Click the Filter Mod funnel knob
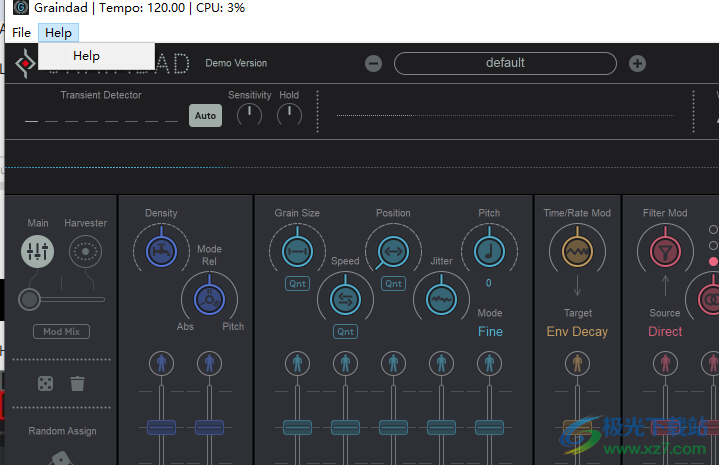This screenshot has width=719, height=465. click(x=665, y=250)
